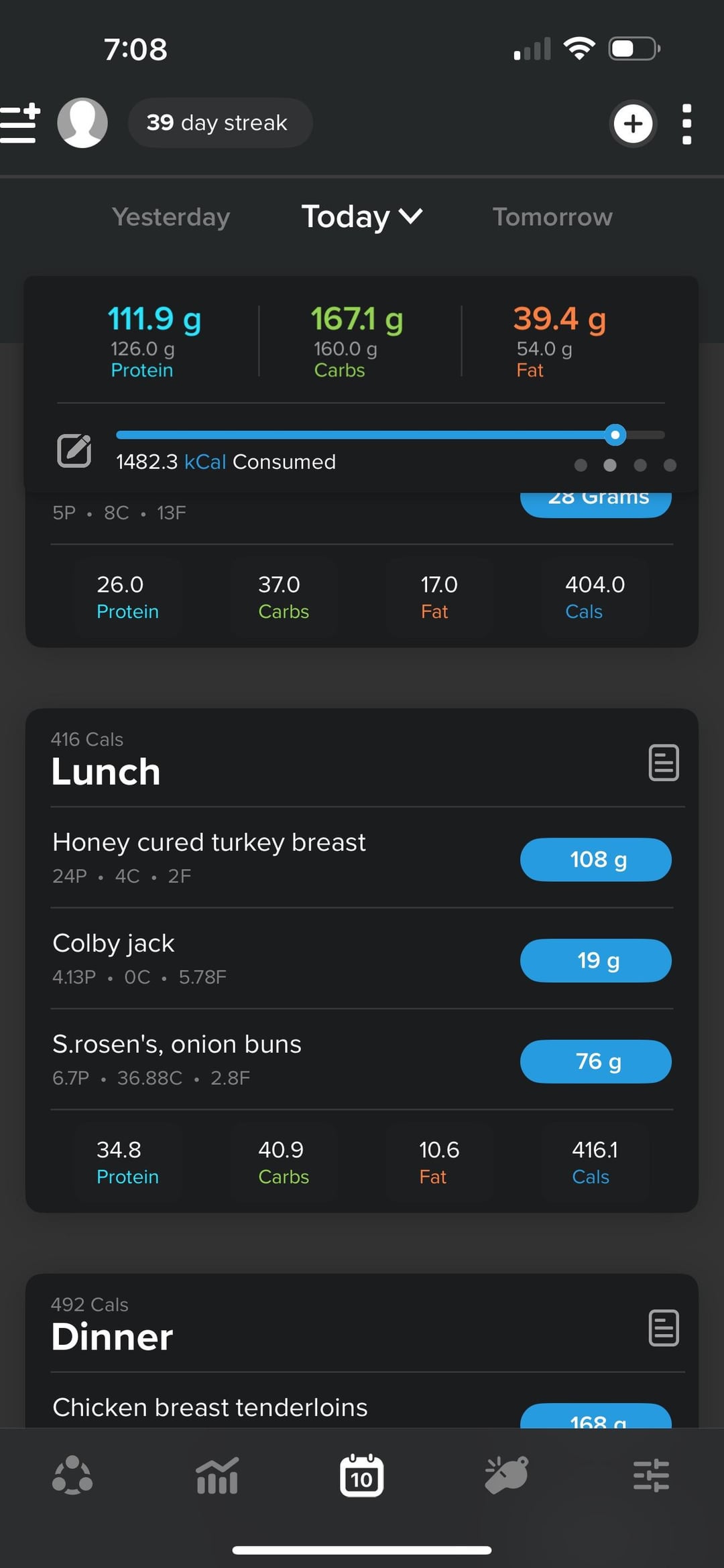Tap the calorie progress slider knob
Viewport: 724px width, 1568px height.
coord(615,435)
